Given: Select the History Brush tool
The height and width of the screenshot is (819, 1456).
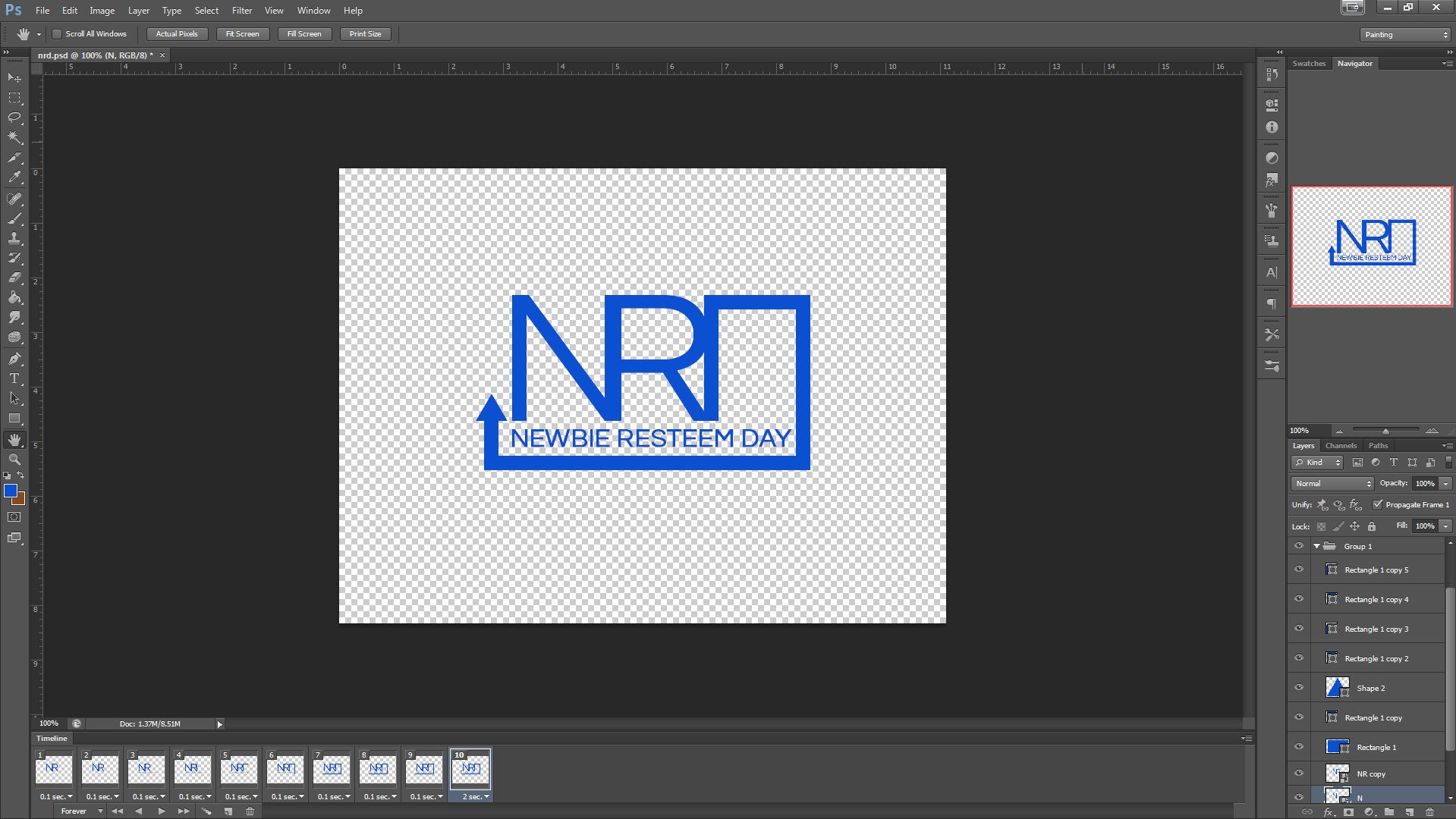Looking at the screenshot, I should 14,258.
